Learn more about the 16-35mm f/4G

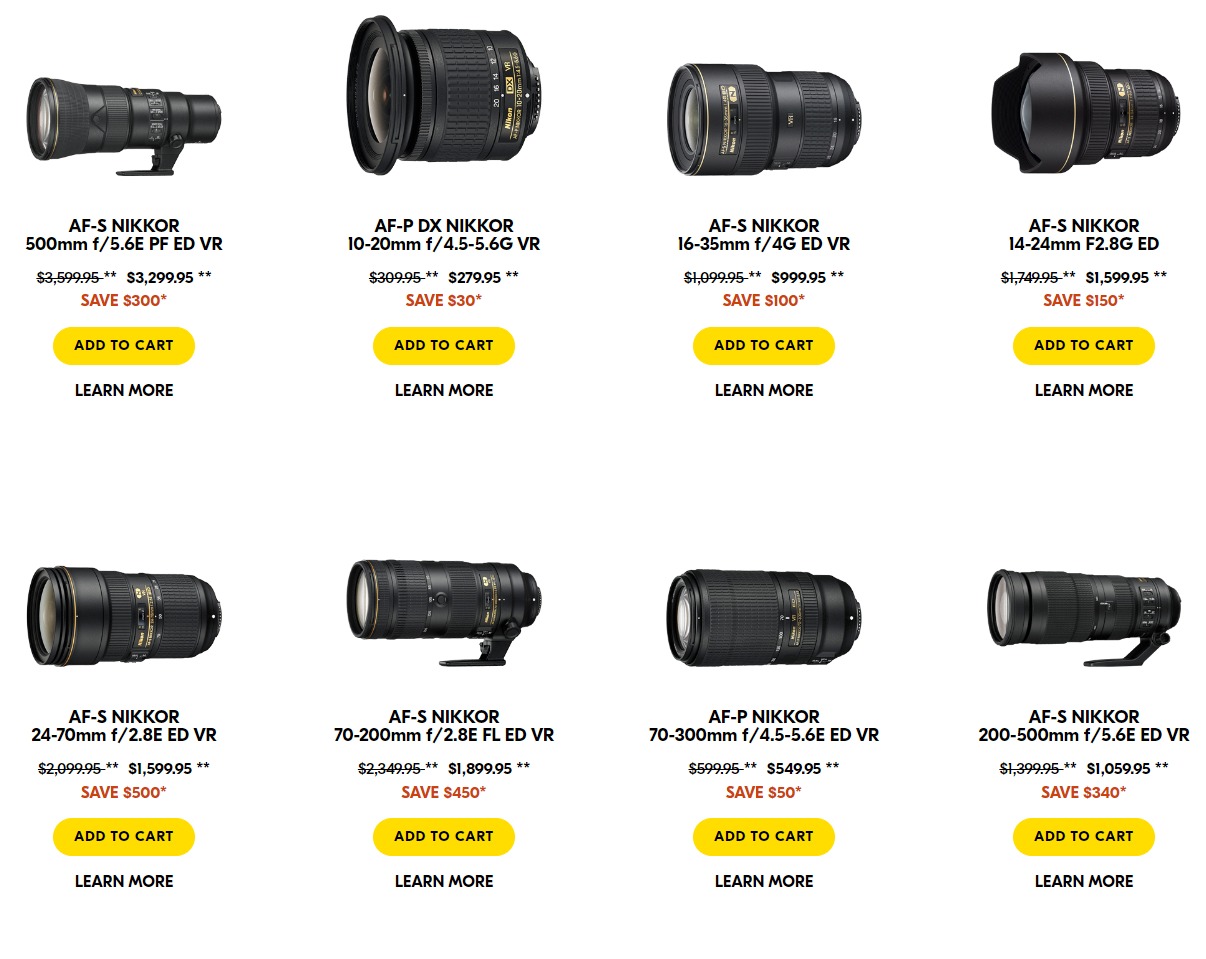click(x=764, y=390)
